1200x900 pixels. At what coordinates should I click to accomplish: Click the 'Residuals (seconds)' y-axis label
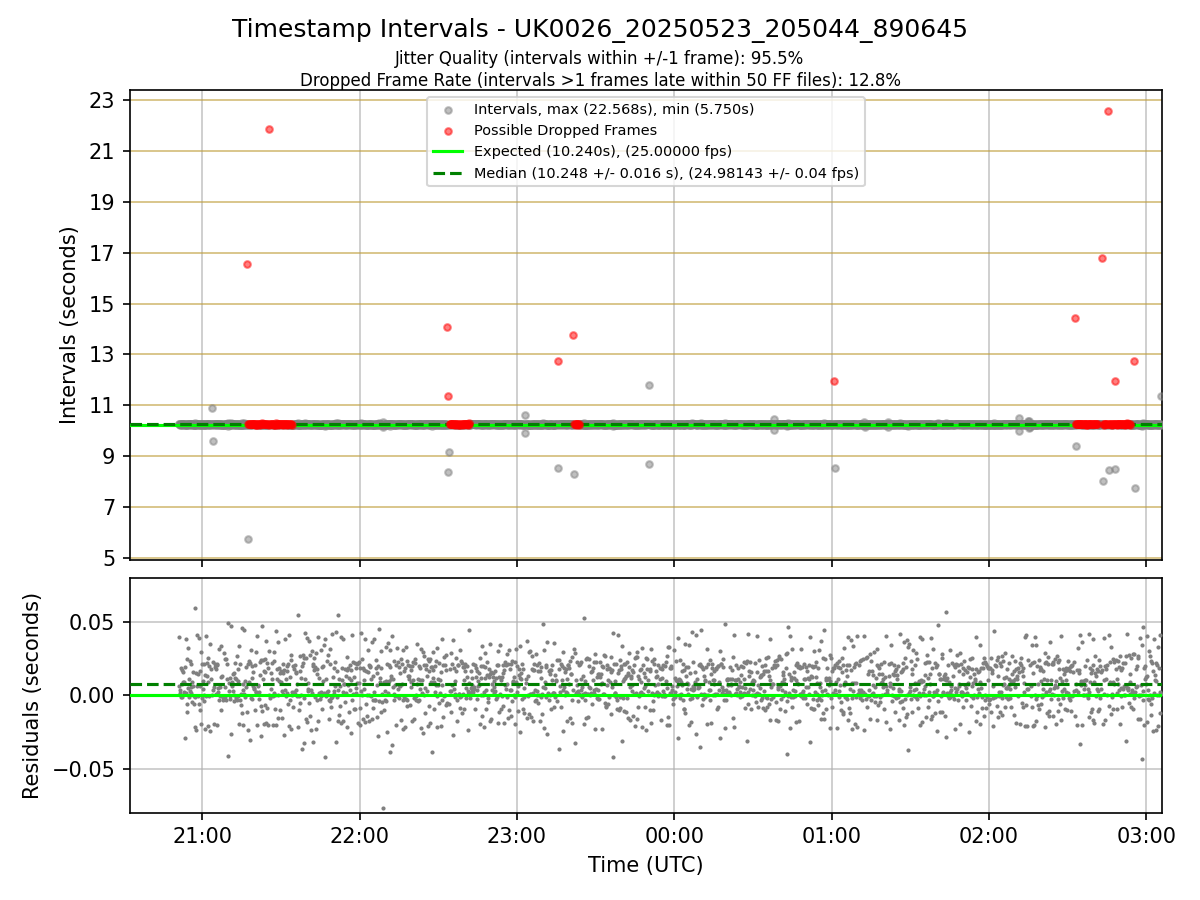[x=32, y=696]
